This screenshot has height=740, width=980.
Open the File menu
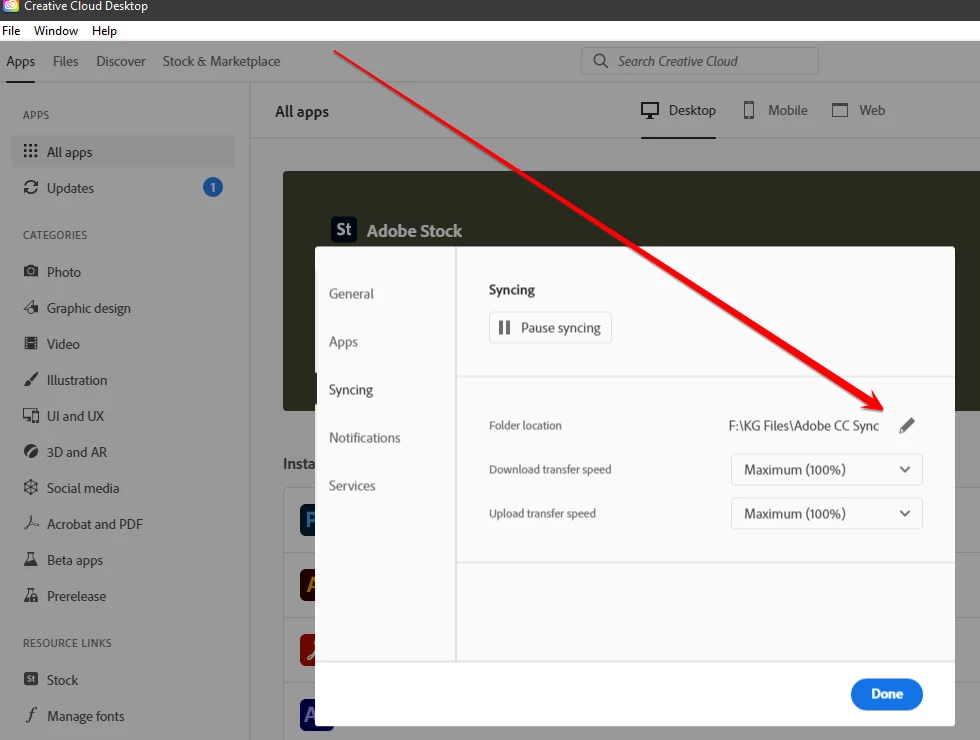11,31
